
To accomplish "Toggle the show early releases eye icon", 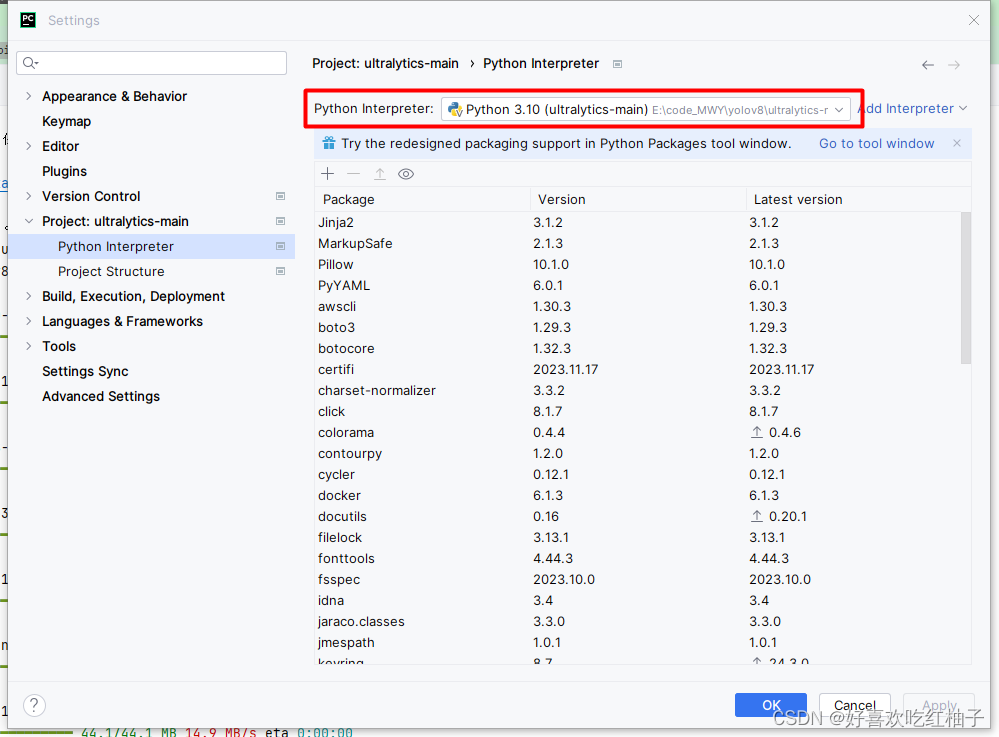I will [x=406, y=174].
